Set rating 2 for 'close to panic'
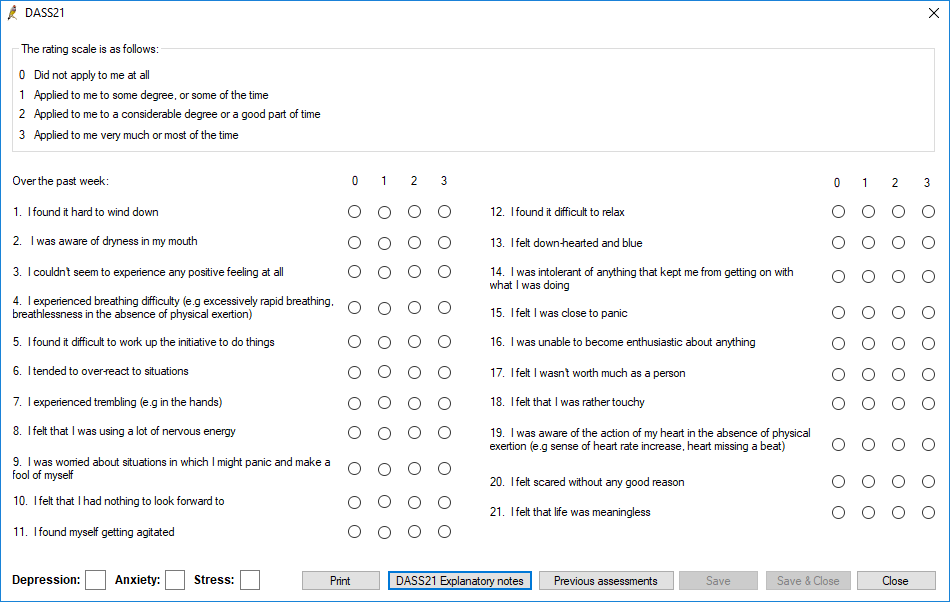The height and width of the screenshot is (602, 950). coord(898,313)
